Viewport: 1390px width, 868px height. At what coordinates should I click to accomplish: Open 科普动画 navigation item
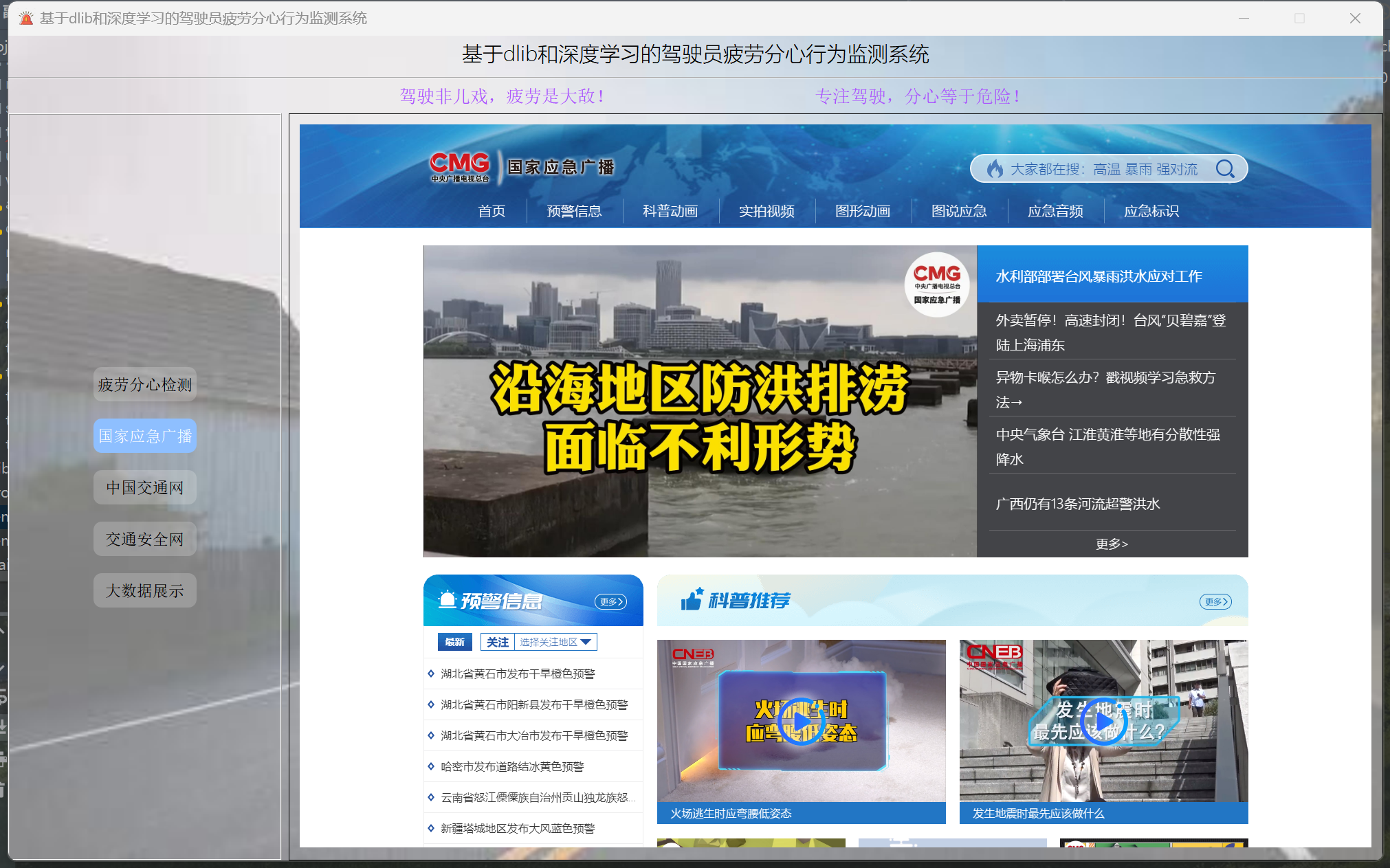670,211
